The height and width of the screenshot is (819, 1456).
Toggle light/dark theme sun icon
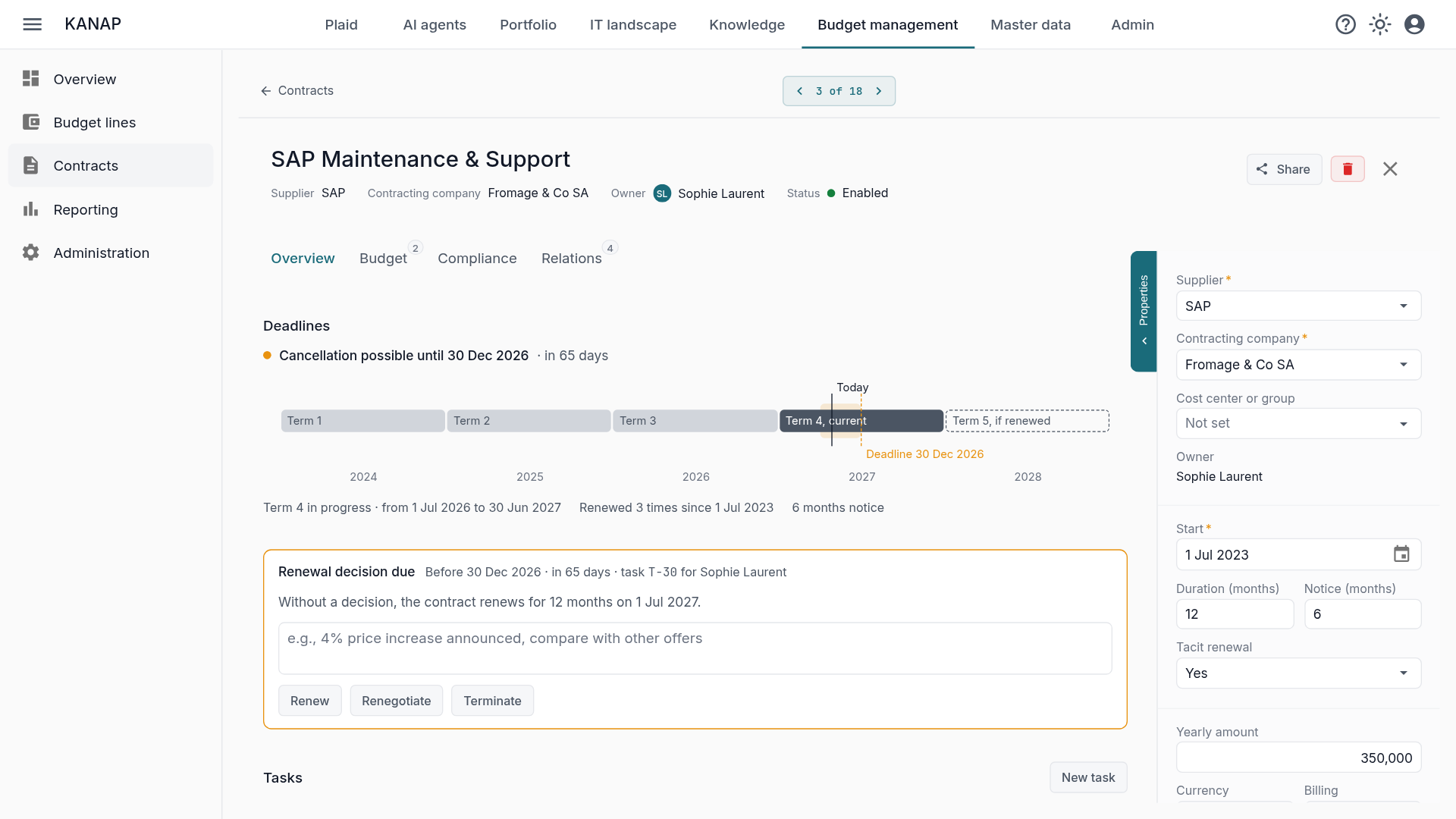click(1380, 24)
